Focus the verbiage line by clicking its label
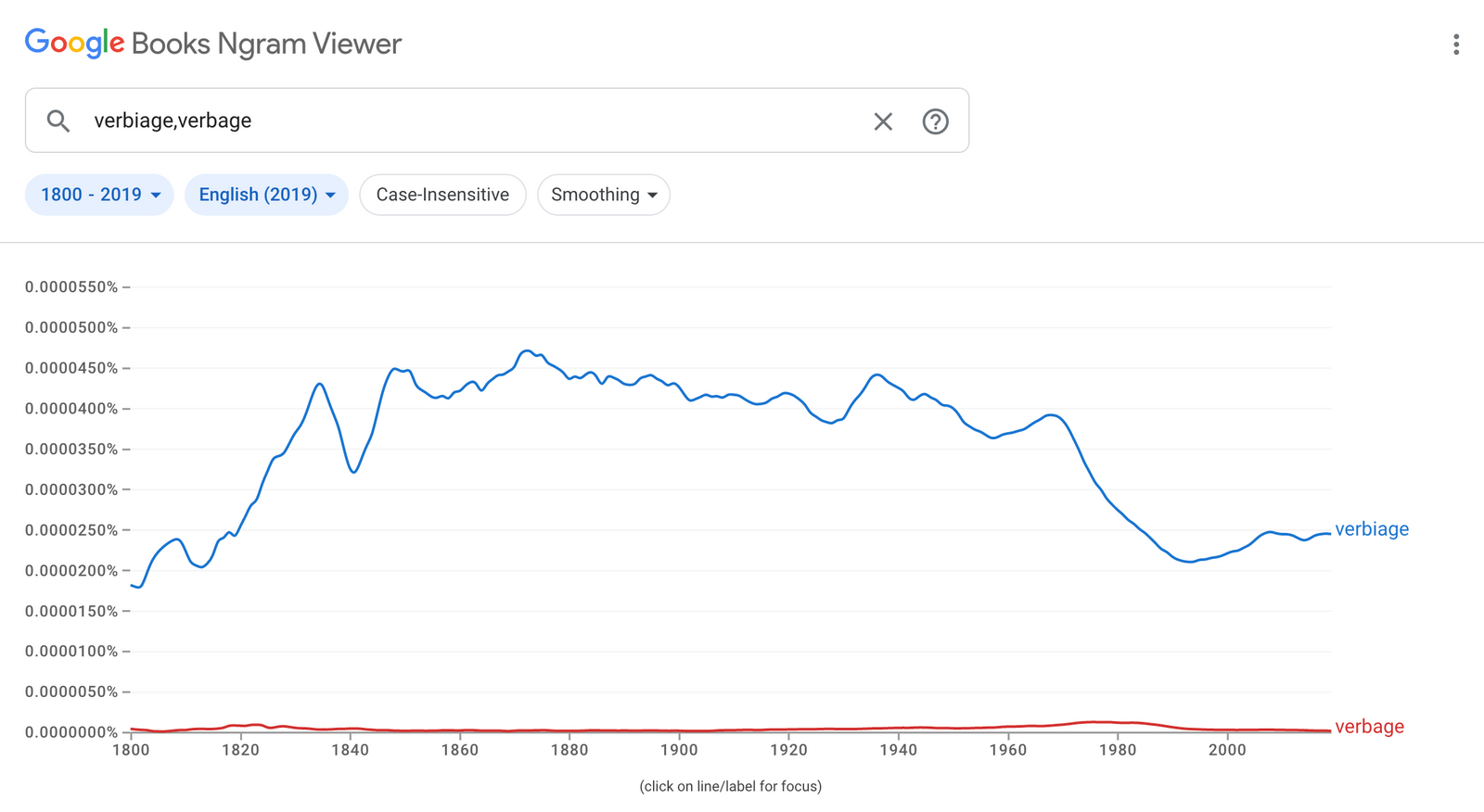This screenshot has width=1484, height=812. pyautogui.click(x=1371, y=528)
